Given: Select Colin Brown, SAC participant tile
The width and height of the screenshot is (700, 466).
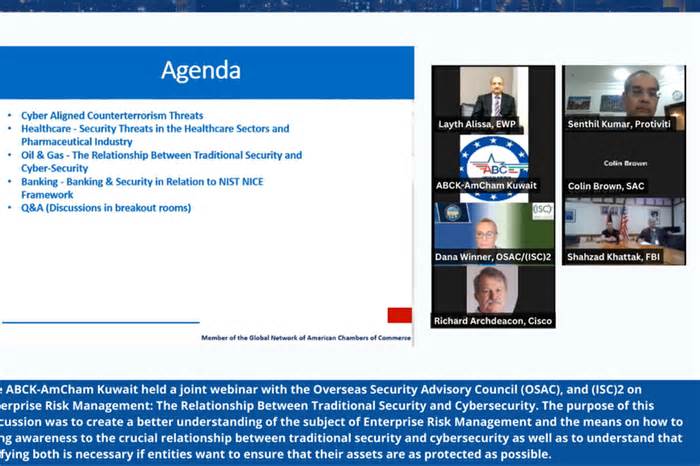Looking at the screenshot, I should [624, 164].
